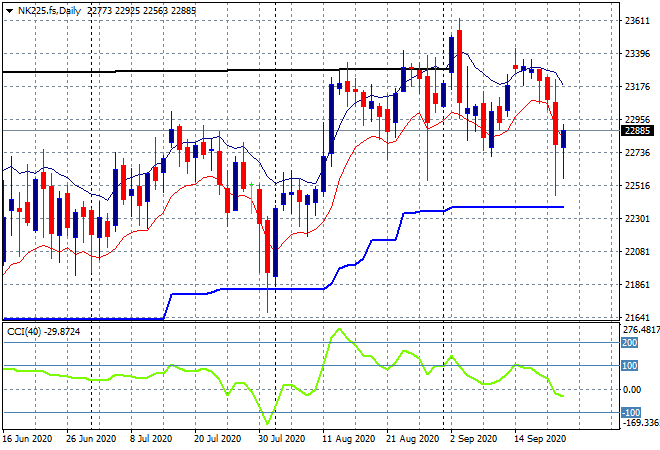Click the 23611 price scale value
660x450 pixels.
click(637, 21)
